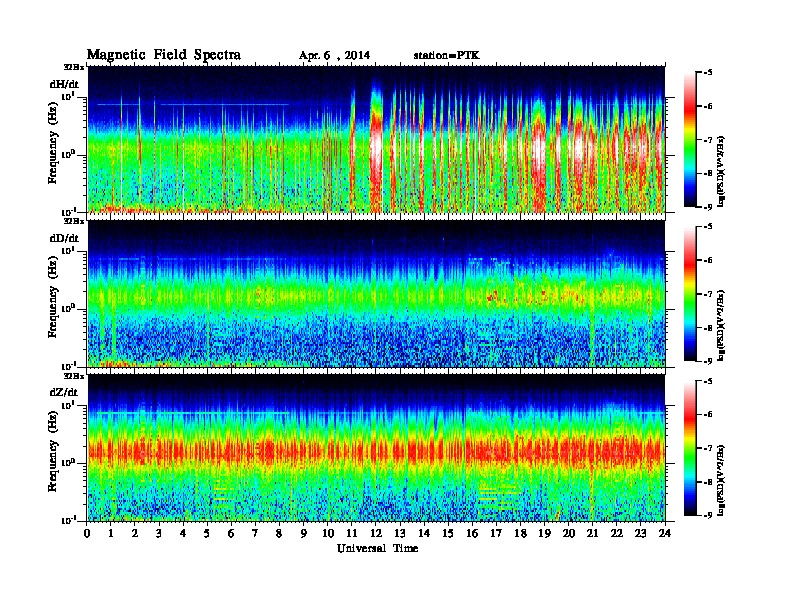Click the "station=PTK" label
Viewport: 792px width, 612px height.
[447, 56]
